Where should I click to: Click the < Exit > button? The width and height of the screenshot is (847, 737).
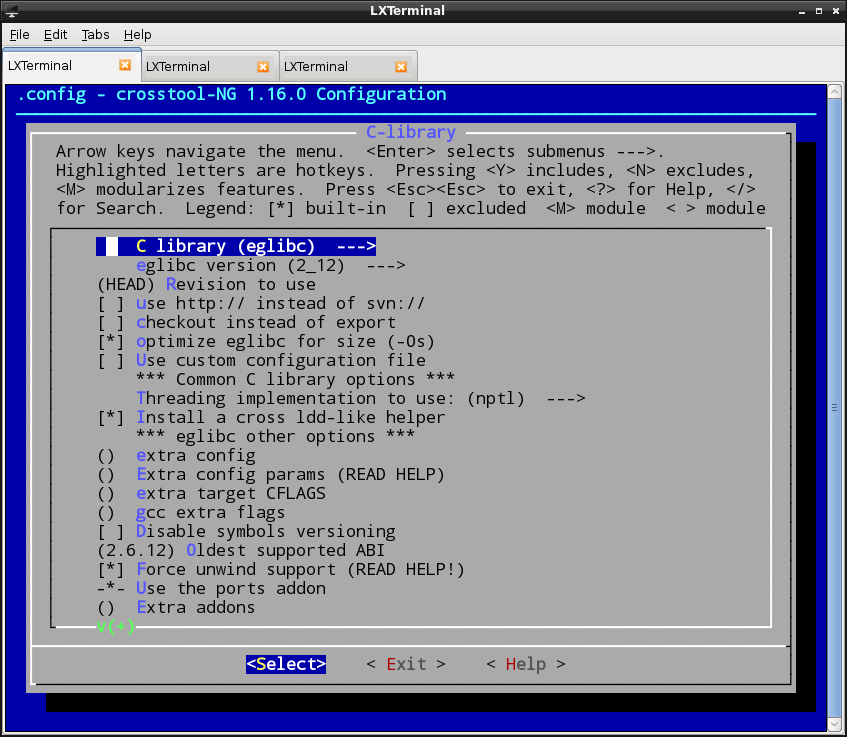pyautogui.click(x=406, y=664)
